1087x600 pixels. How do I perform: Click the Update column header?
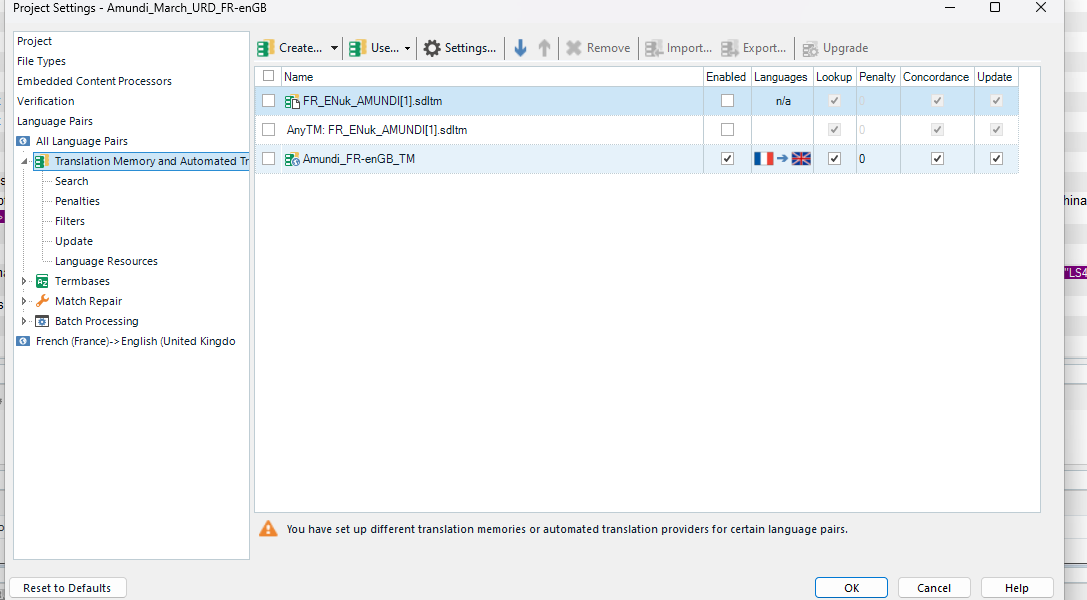pyautogui.click(x=995, y=77)
